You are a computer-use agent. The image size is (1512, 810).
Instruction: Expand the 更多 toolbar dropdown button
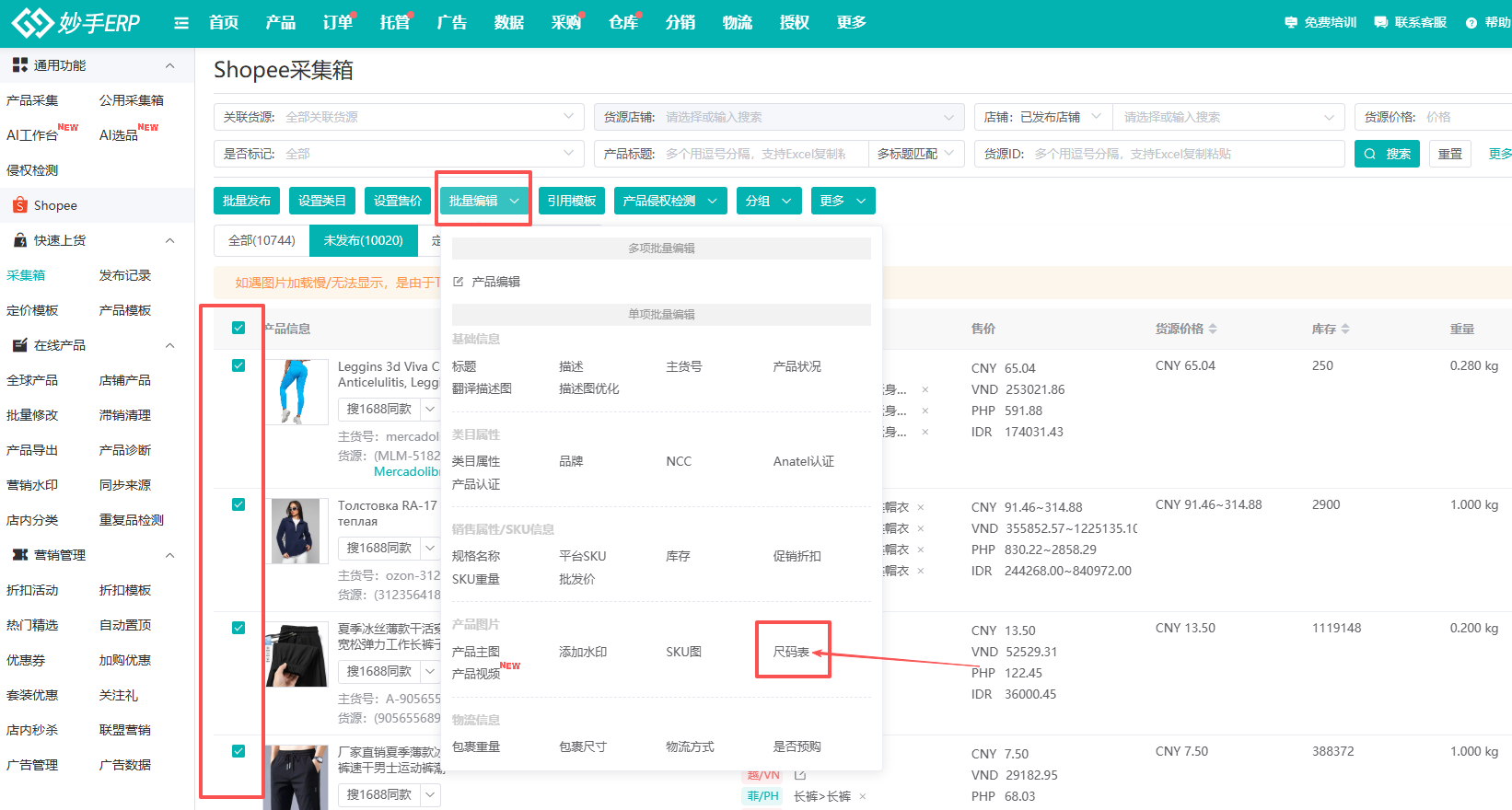pos(843,201)
